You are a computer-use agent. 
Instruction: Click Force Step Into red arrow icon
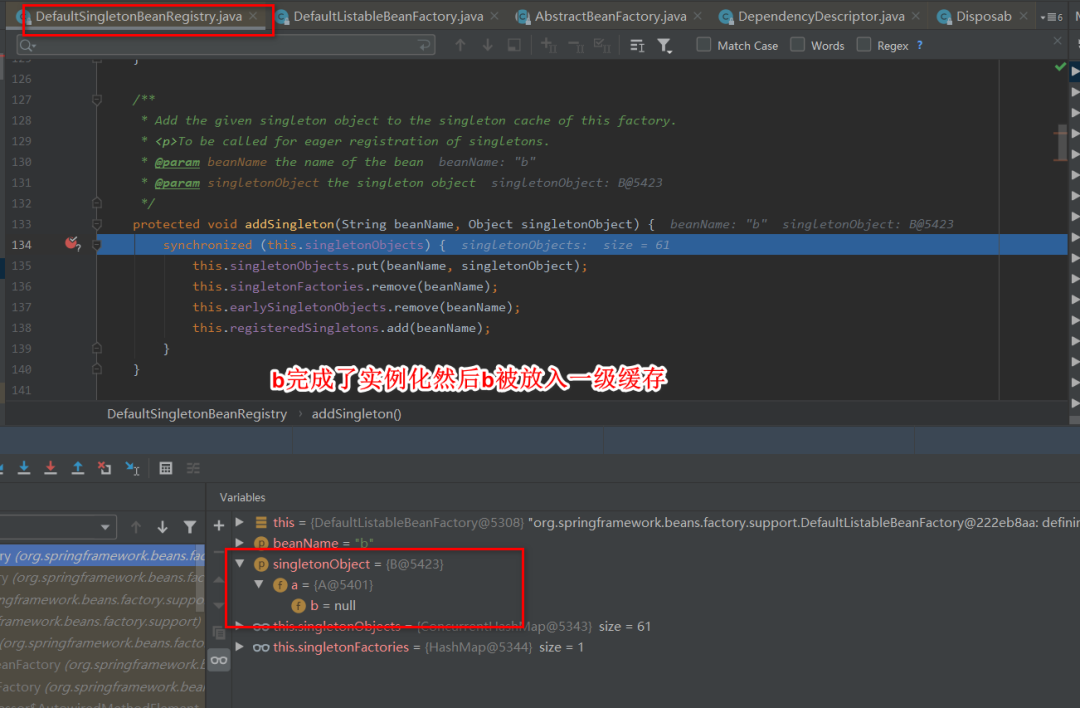(x=51, y=468)
